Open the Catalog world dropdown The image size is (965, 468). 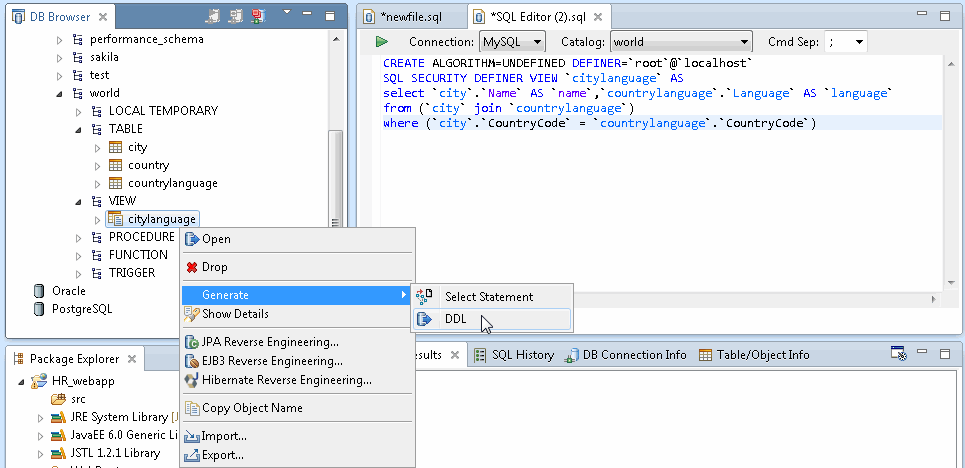pyautogui.click(x=681, y=42)
